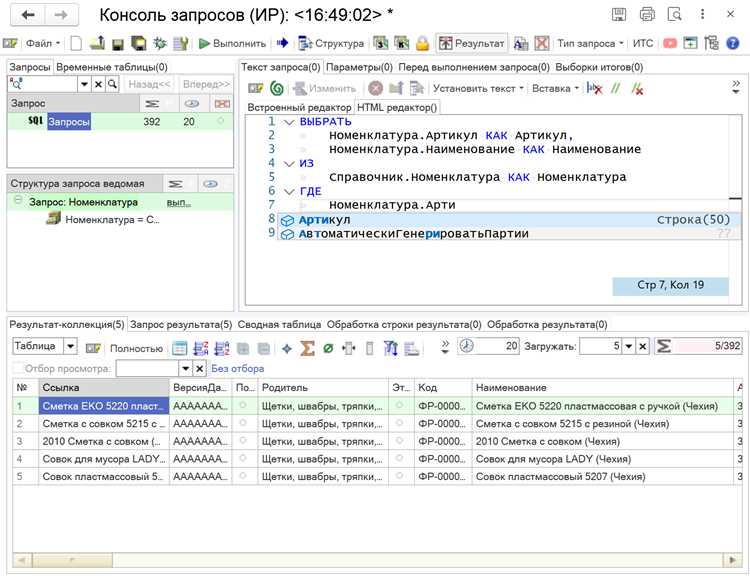Screen dimensions: 750x577
Task: Switch to the Параметры(0) tab
Action: pyautogui.click(x=359, y=67)
